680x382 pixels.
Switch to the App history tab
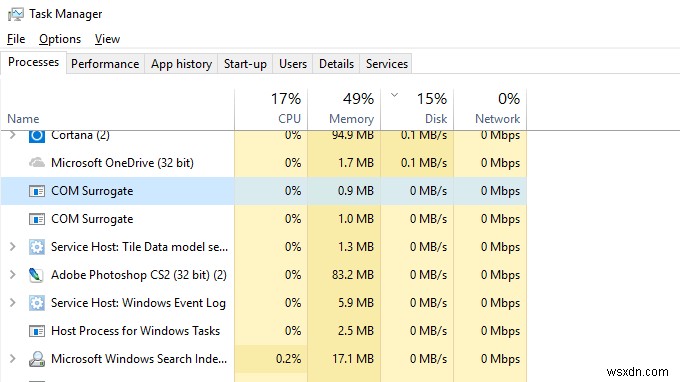(181, 64)
